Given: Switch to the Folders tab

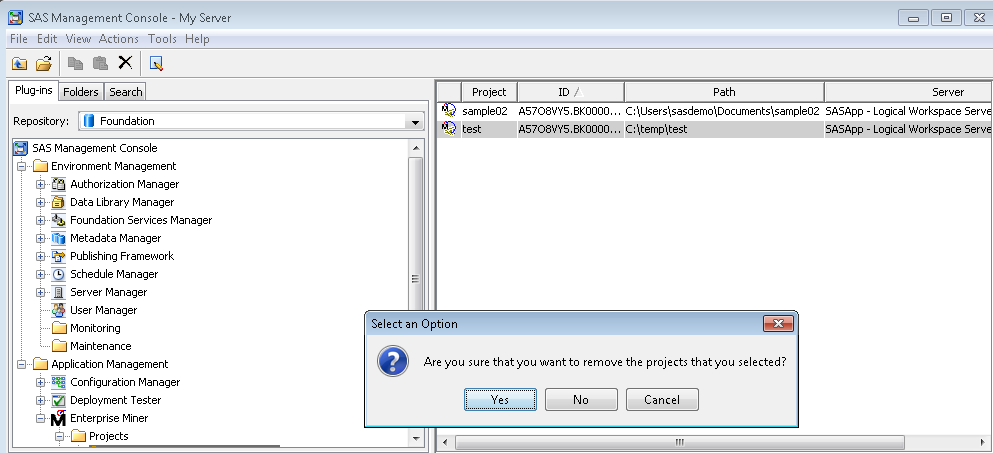Looking at the screenshot, I should click(x=81, y=92).
